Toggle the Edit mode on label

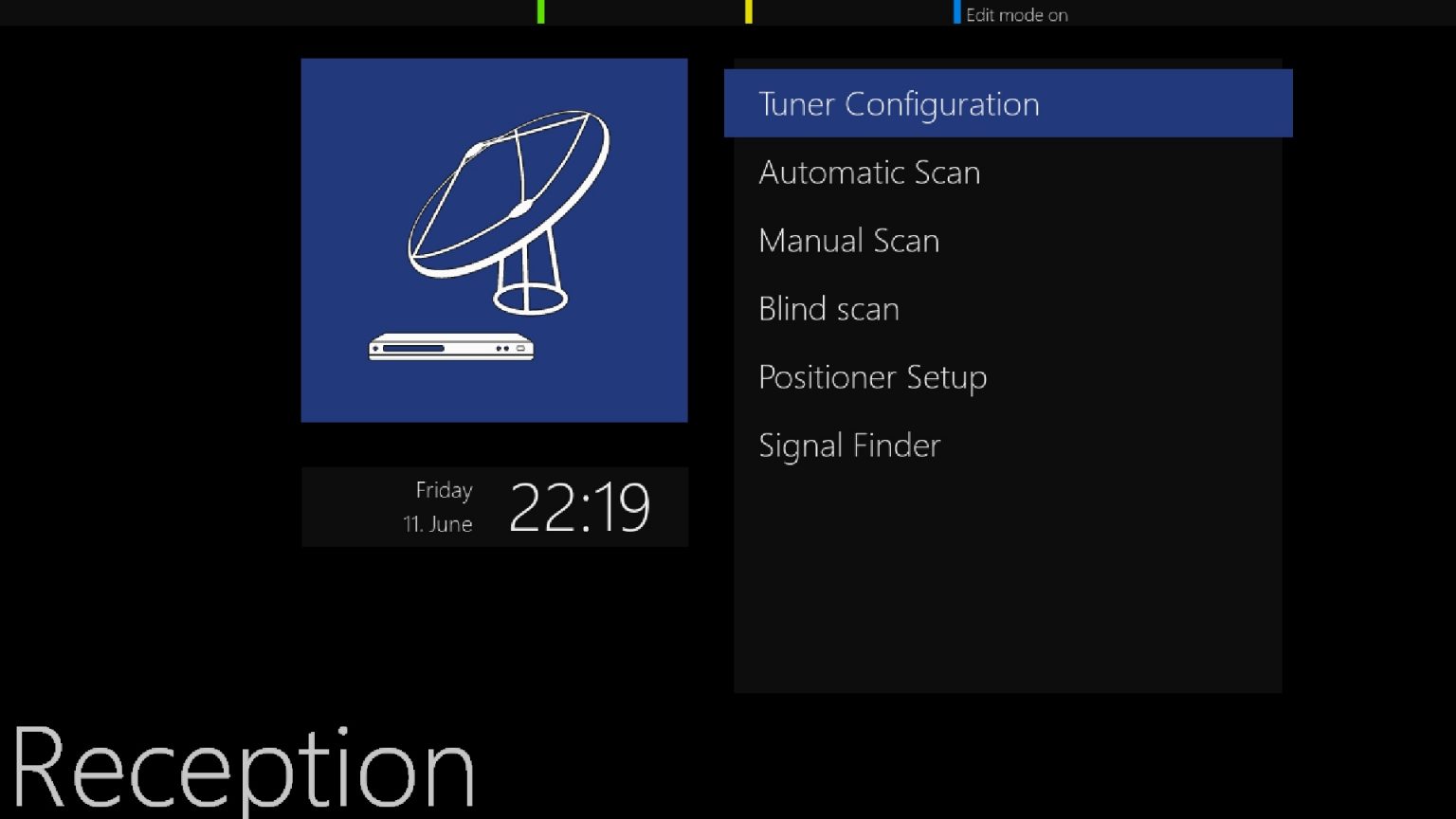(1017, 15)
